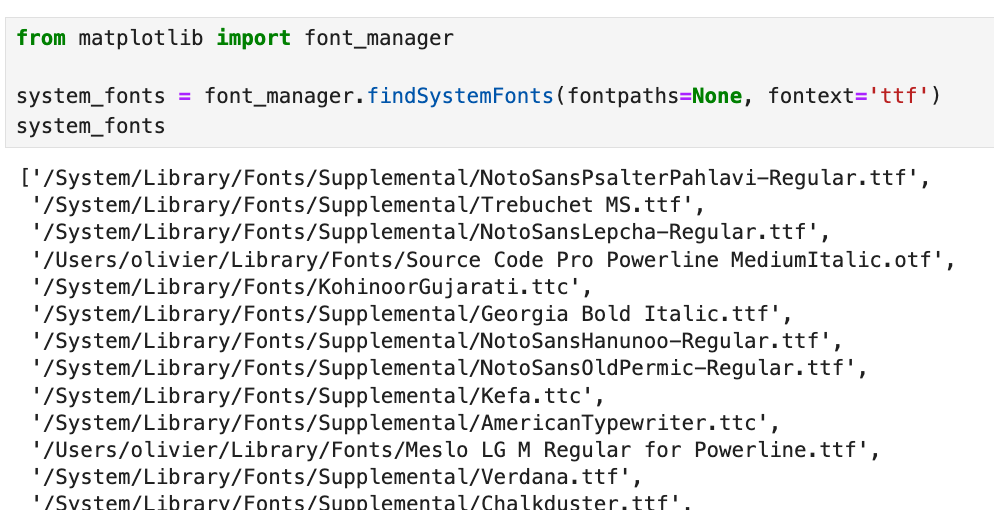Image resolution: width=994 pixels, height=510 pixels.
Task: Click the Verdana.ttf output line
Action: (x=337, y=478)
